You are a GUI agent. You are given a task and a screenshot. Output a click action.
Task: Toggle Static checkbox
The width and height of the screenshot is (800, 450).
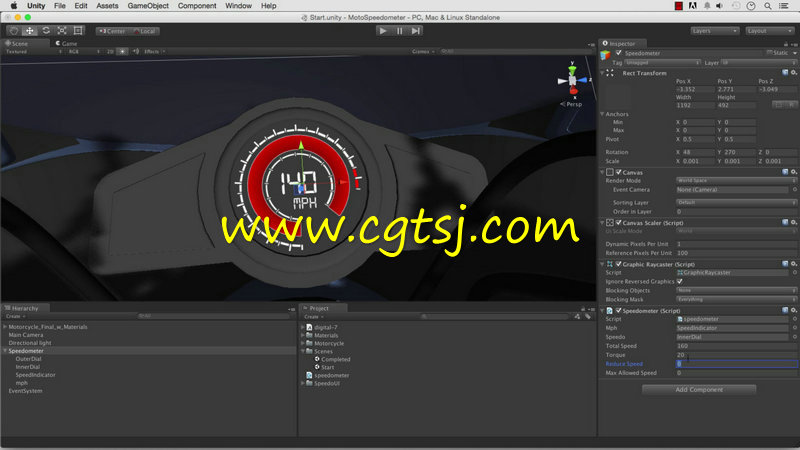coord(769,53)
